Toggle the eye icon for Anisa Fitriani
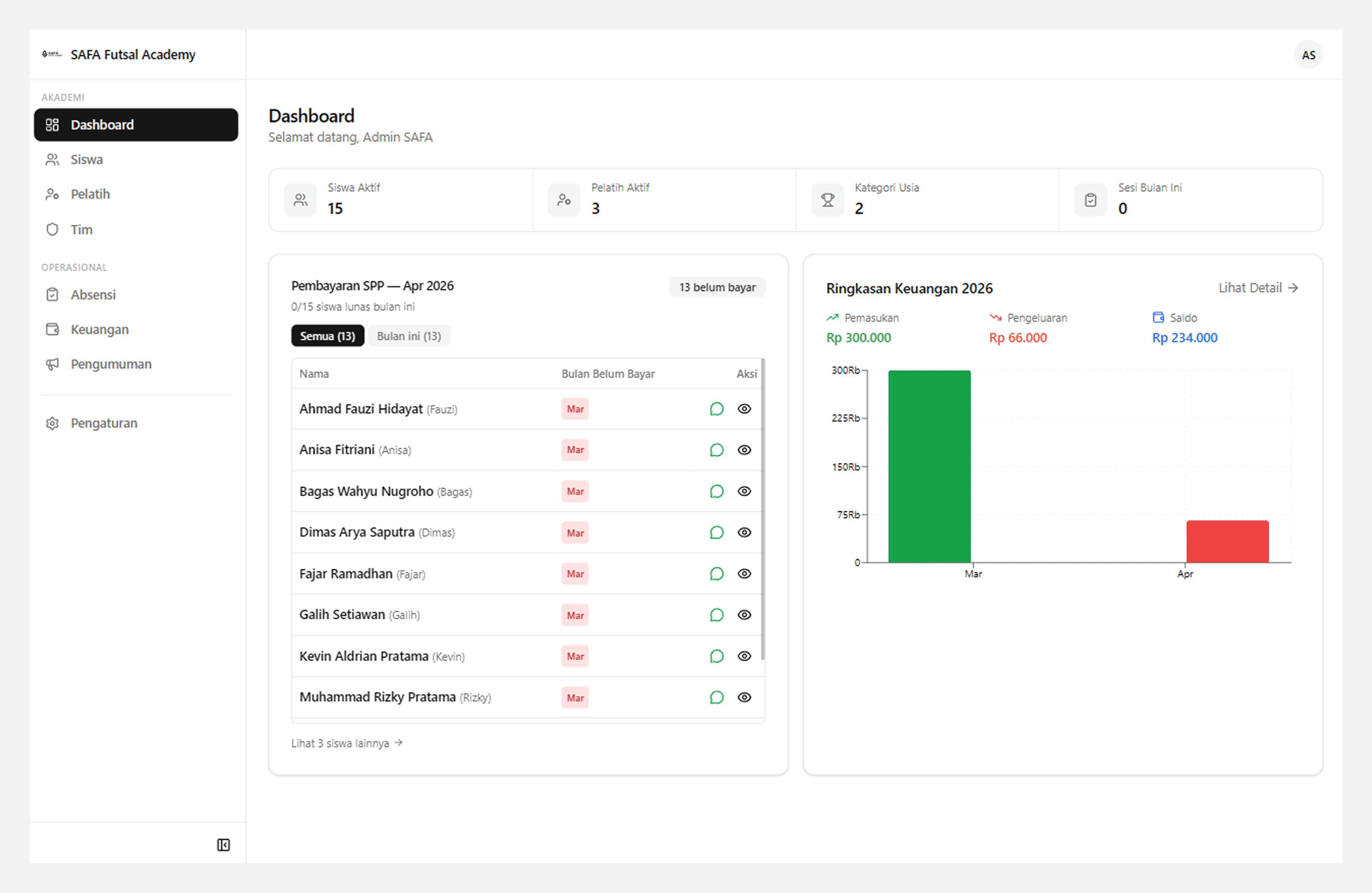This screenshot has width=1372, height=893. [744, 450]
